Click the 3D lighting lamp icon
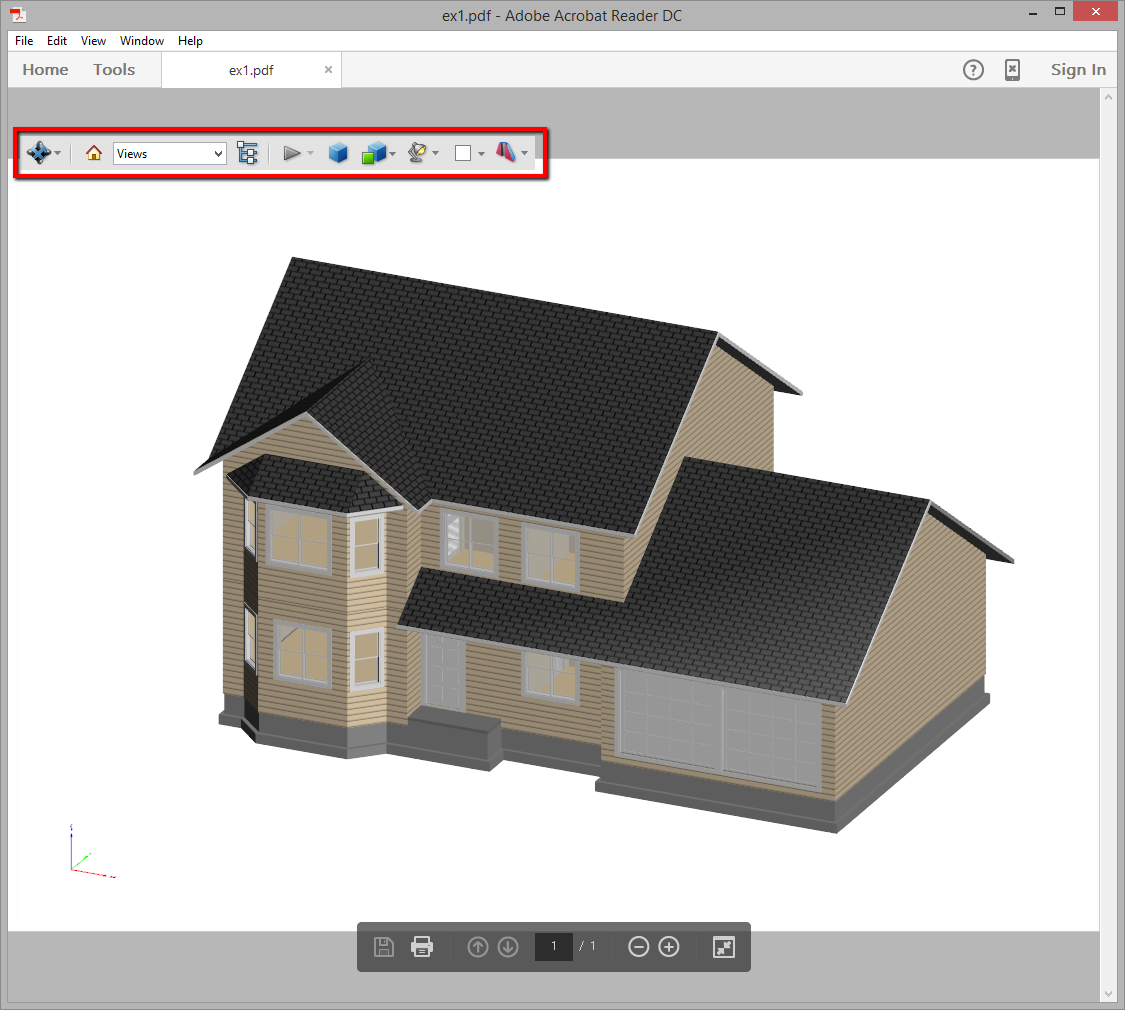The width and height of the screenshot is (1125, 1010). coord(417,152)
